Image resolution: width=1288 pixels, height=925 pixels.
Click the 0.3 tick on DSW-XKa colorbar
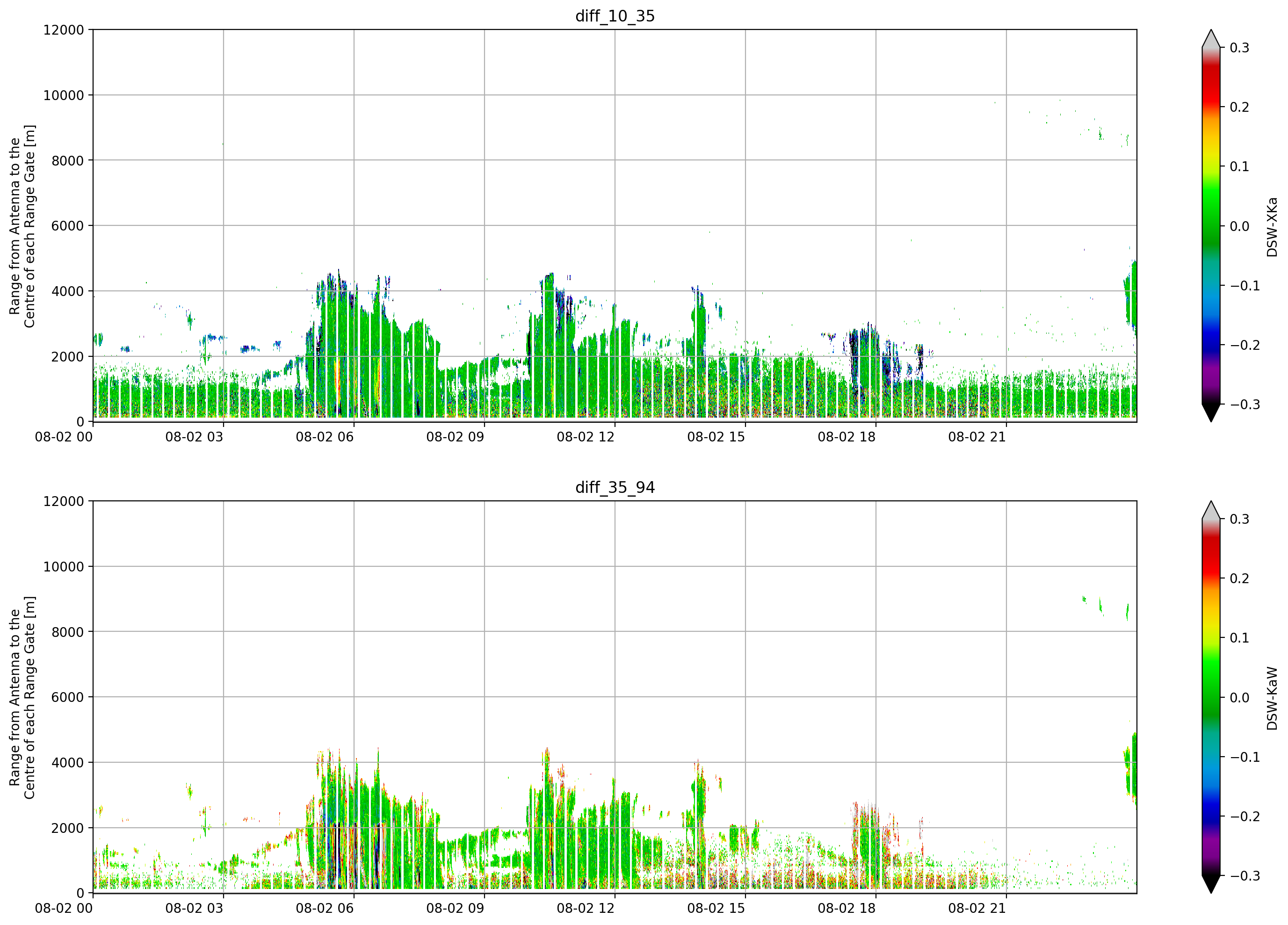point(1240,48)
